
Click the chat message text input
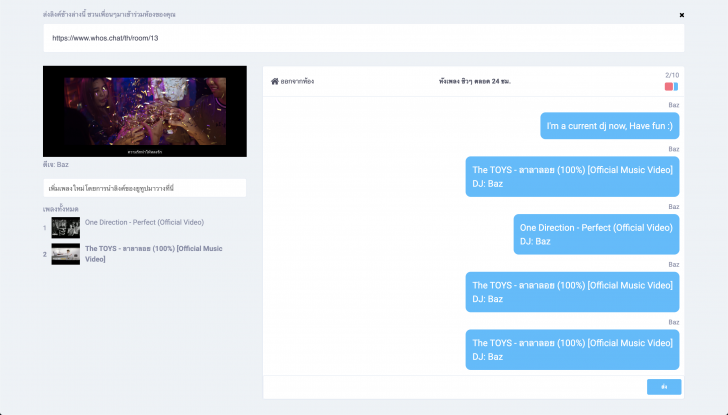pos(455,387)
